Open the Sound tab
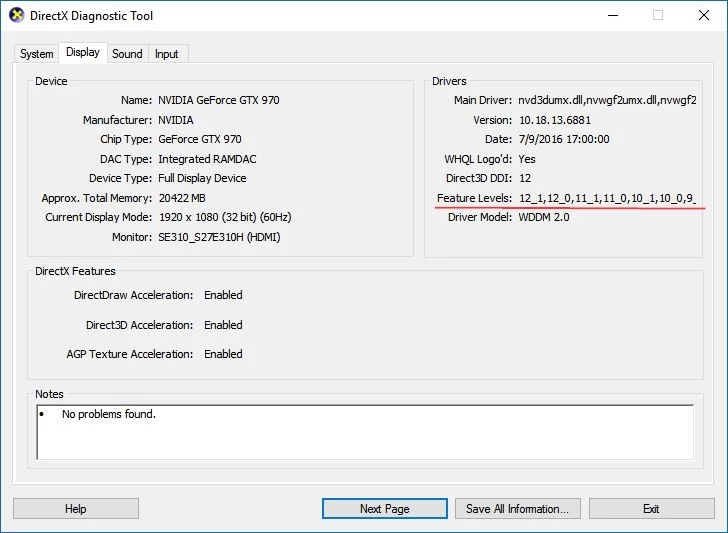Screen dimensions: 728x533 click(x=127, y=54)
